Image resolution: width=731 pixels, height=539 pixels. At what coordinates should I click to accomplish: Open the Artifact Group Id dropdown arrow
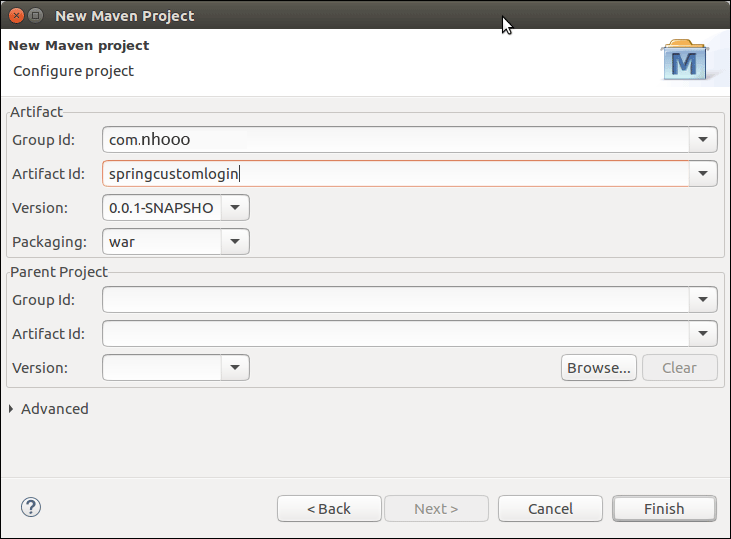[703, 140]
